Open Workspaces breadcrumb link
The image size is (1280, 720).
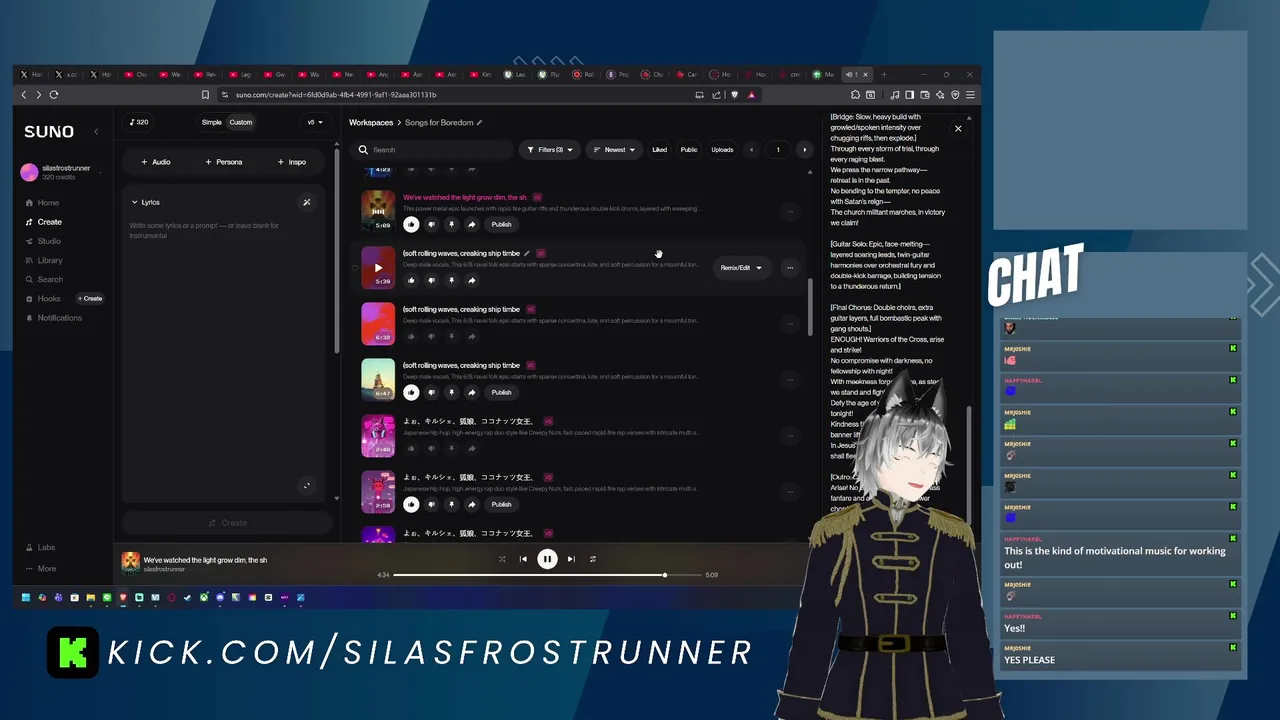371,122
